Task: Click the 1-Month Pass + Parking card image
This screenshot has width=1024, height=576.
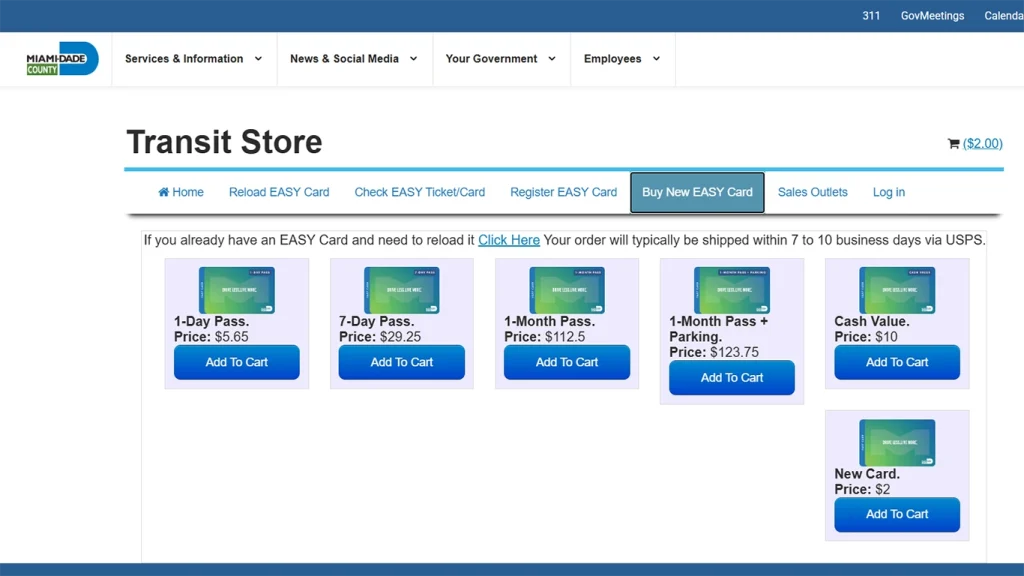Action: coord(731,290)
